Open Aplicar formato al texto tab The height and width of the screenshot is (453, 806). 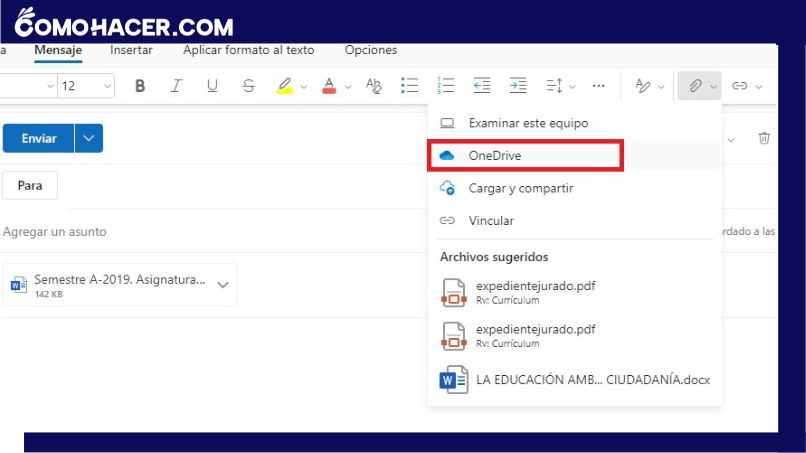248,50
